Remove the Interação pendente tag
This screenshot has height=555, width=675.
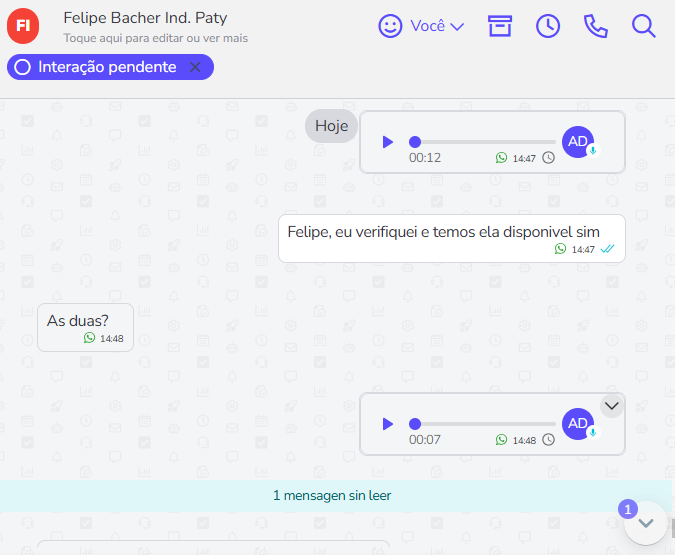(x=195, y=67)
